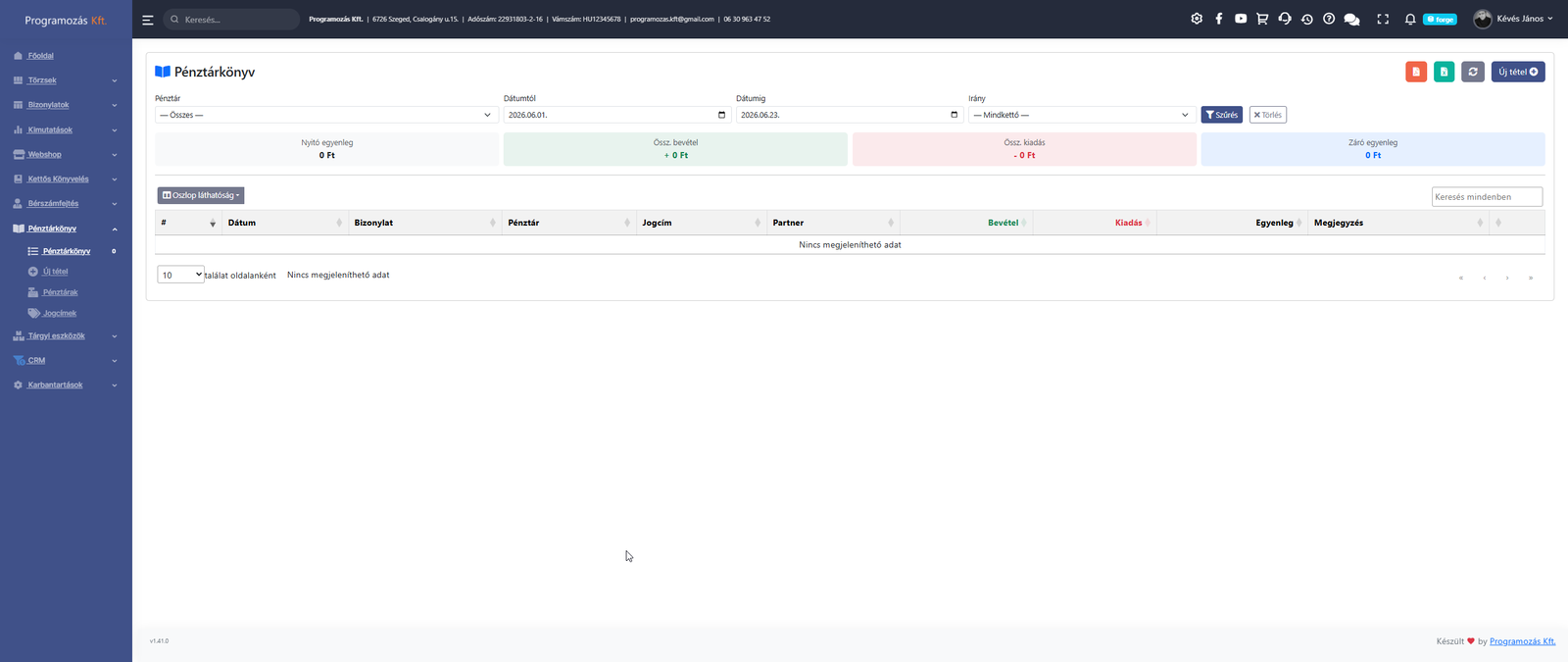Toggle fullscreen mode icon
The image size is (1568, 662).
pyautogui.click(x=1383, y=19)
